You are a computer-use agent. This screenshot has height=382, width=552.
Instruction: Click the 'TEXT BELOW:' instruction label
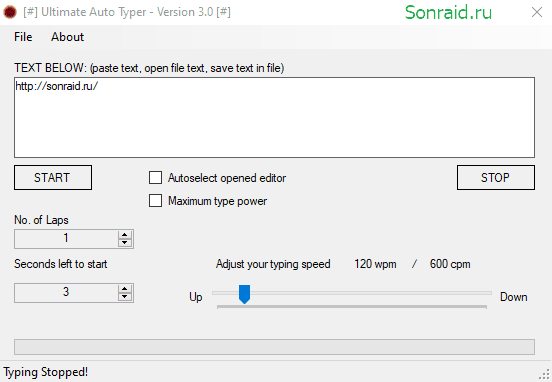point(149,68)
